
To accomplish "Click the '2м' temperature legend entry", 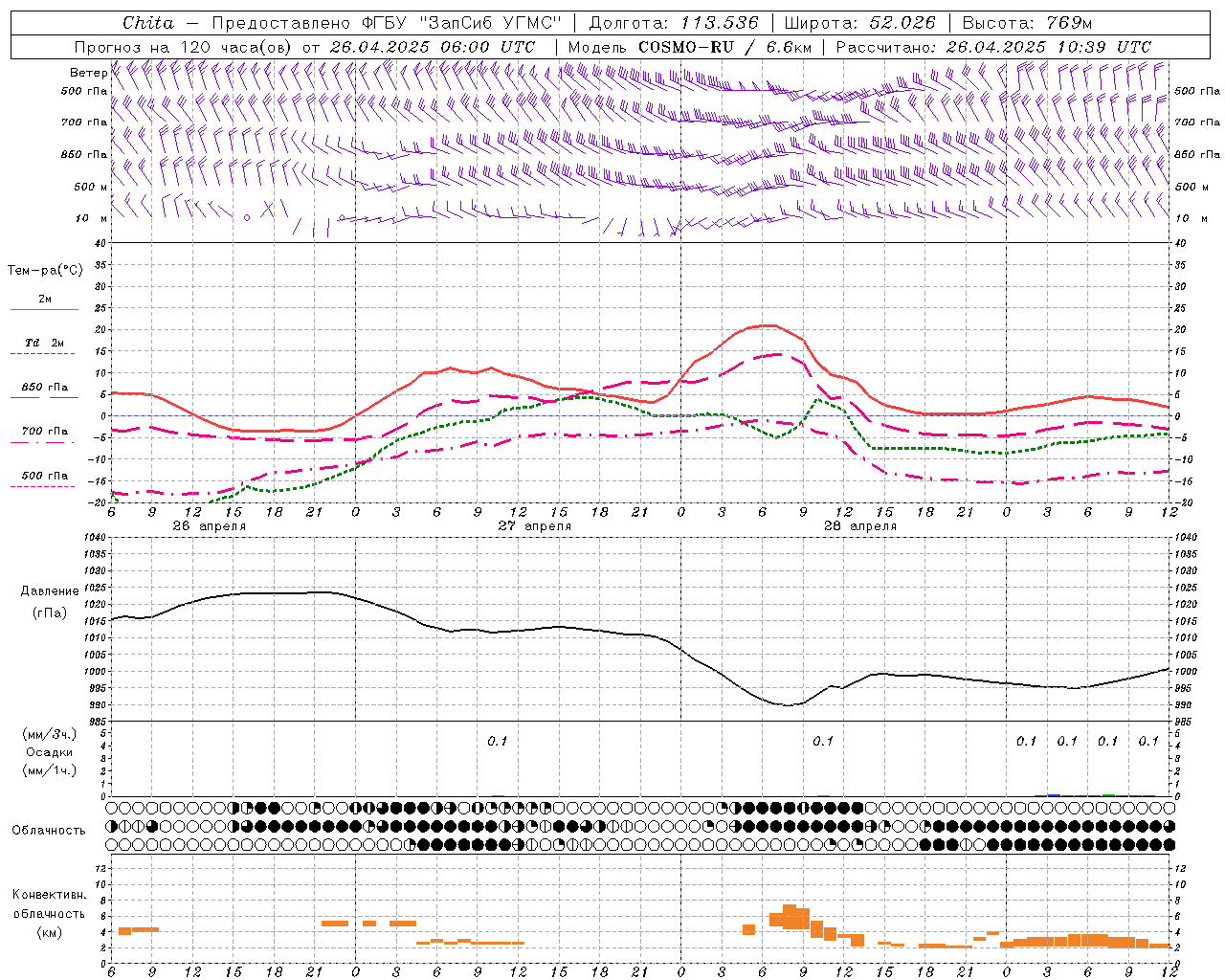I will click(45, 300).
